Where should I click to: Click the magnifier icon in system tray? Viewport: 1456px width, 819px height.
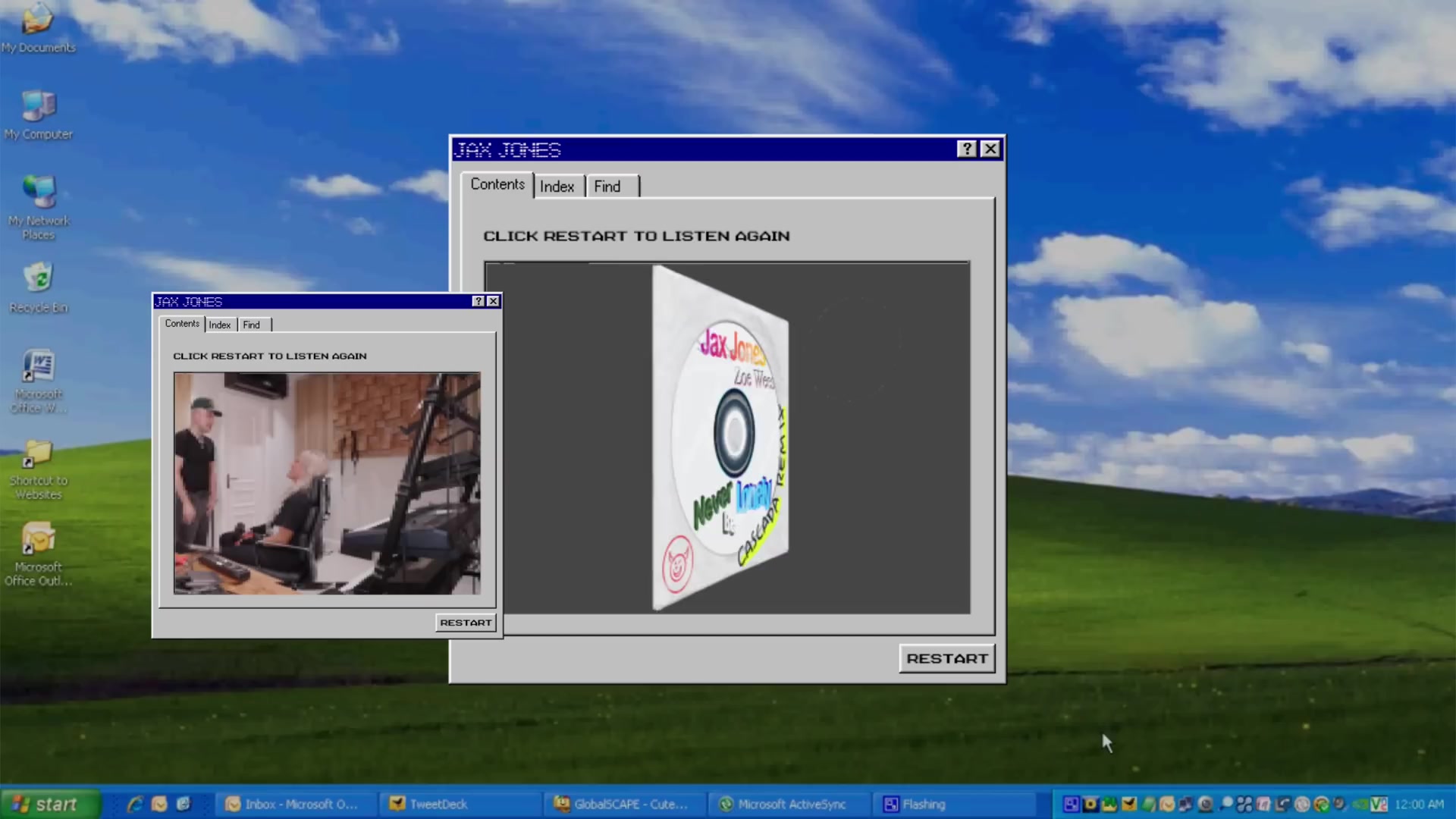[1225, 804]
